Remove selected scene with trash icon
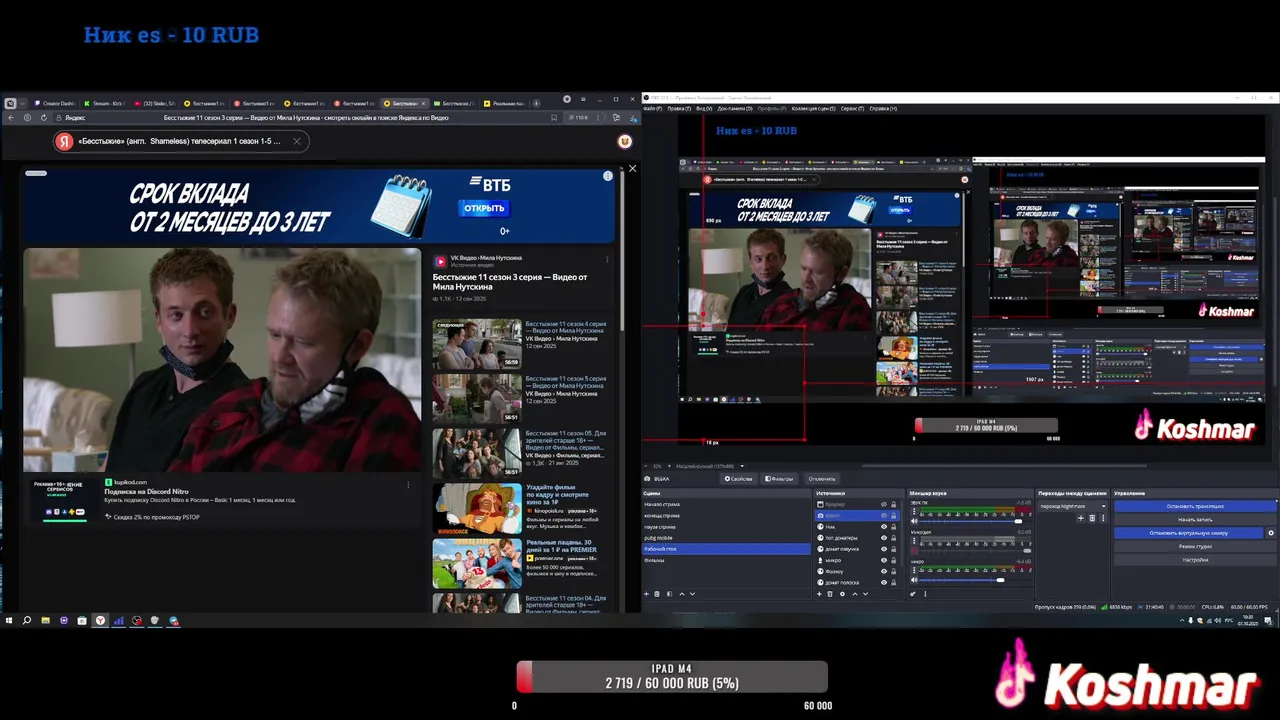Screen dimensions: 1280x720 [657, 594]
